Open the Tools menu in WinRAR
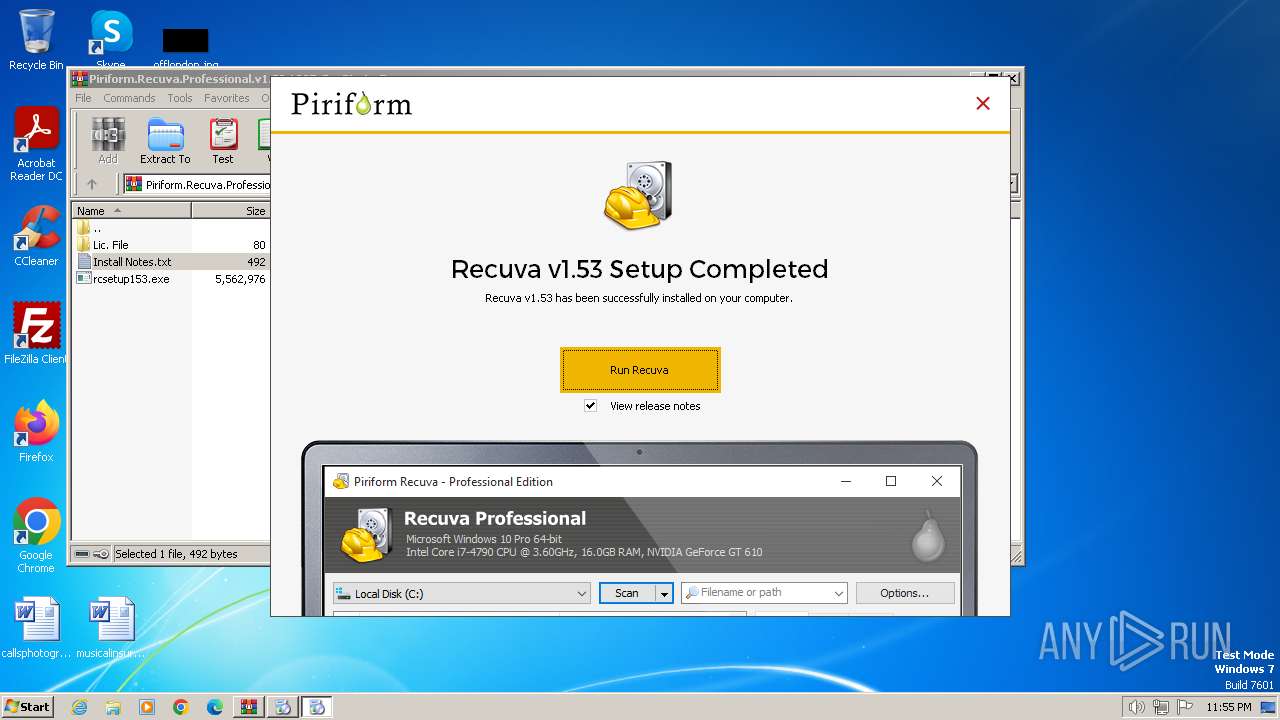 (180, 98)
